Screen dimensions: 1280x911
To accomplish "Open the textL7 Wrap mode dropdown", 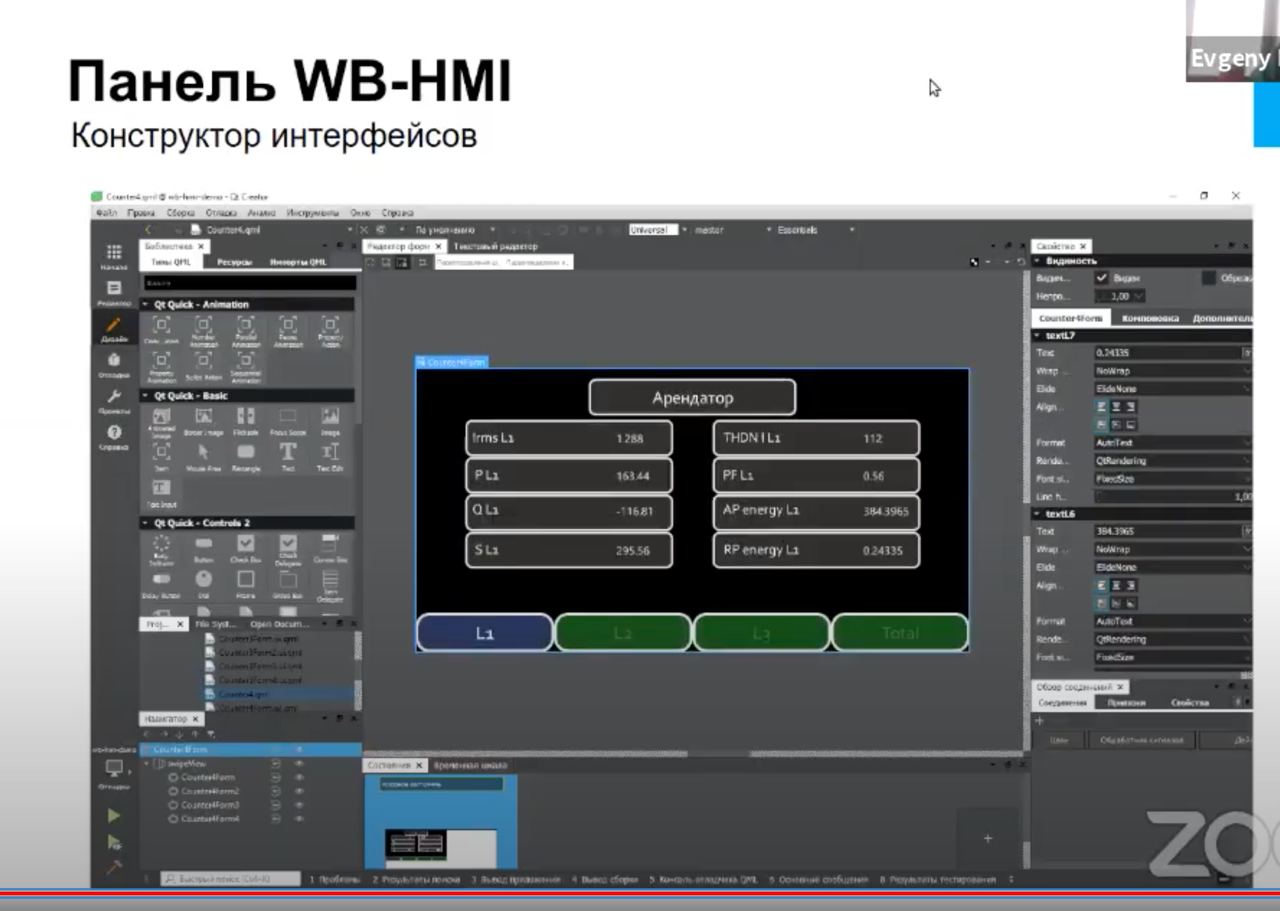I will 1173,370.
